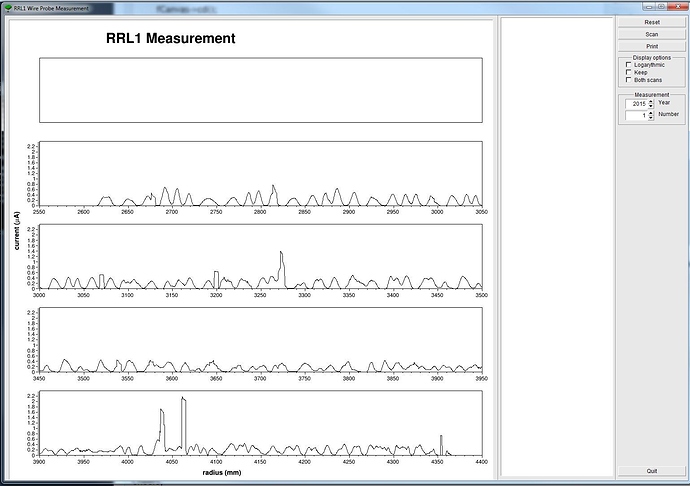Image resolution: width=690 pixels, height=486 pixels.
Task: Click the green application icon in title bar
Action: 8,7
